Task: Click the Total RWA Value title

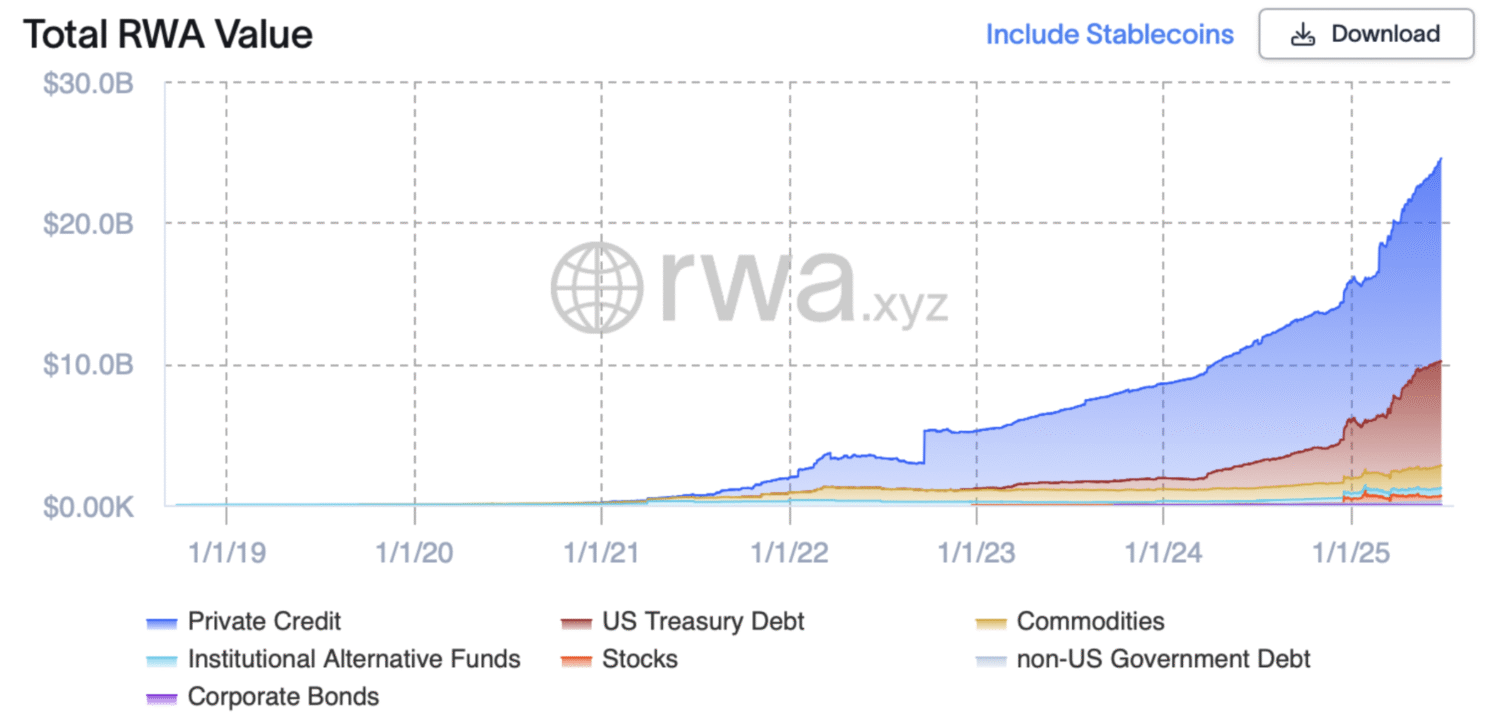Action: 168,34
